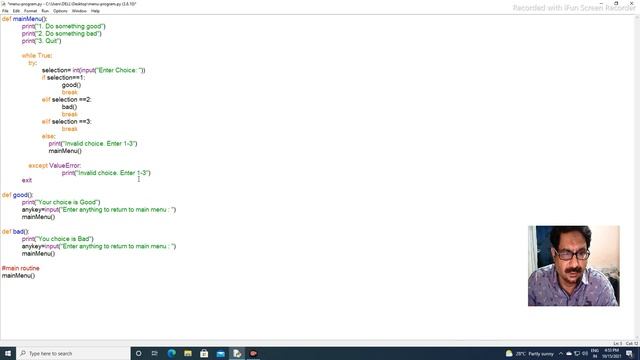Click the 'print("3. Quit")' line
Image resolution: width=640 pixels, height=360 pixels.
point(42,41)
